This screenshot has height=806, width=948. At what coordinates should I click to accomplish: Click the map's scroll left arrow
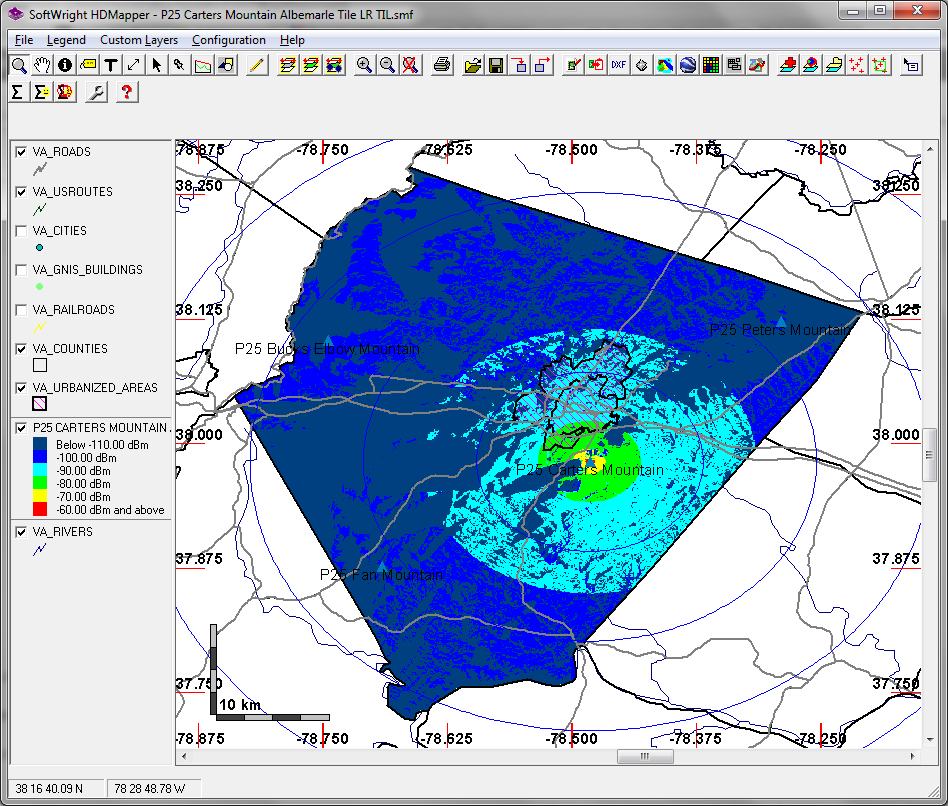pos(184,756)
